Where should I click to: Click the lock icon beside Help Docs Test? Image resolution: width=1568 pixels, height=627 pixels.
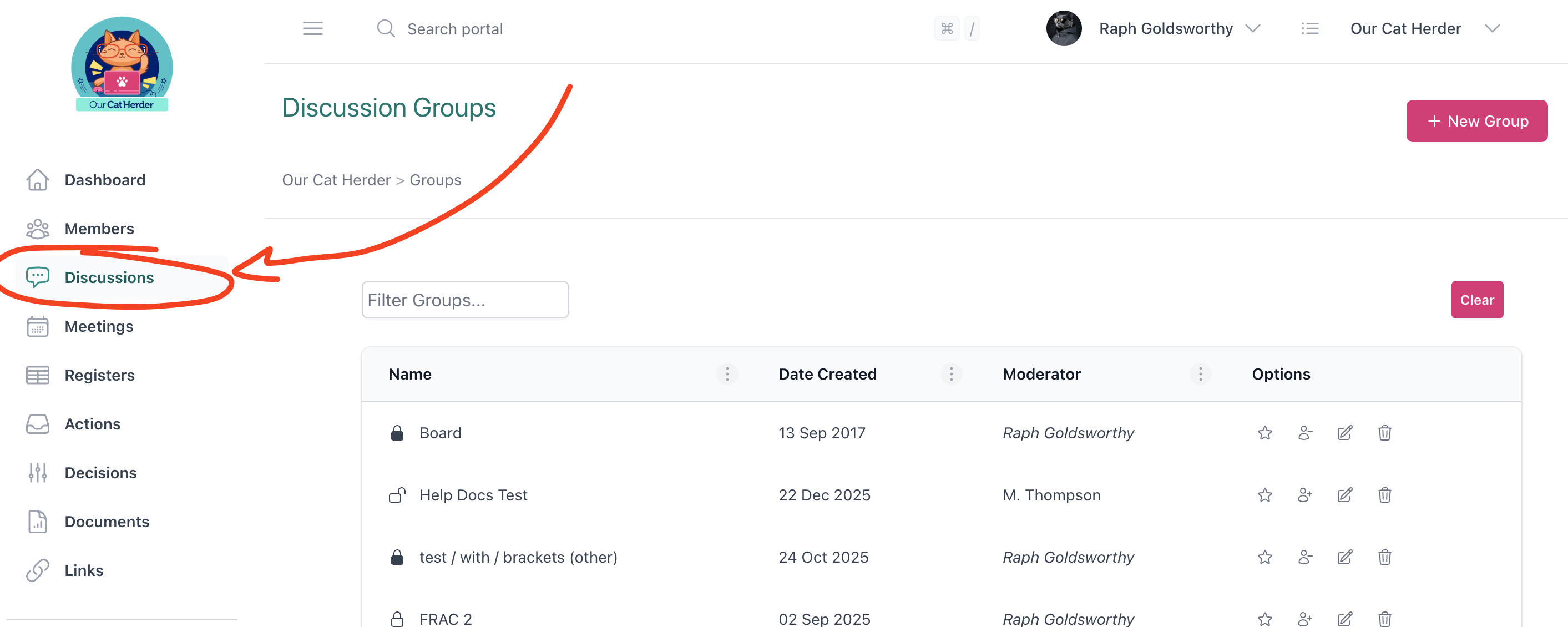397,495
